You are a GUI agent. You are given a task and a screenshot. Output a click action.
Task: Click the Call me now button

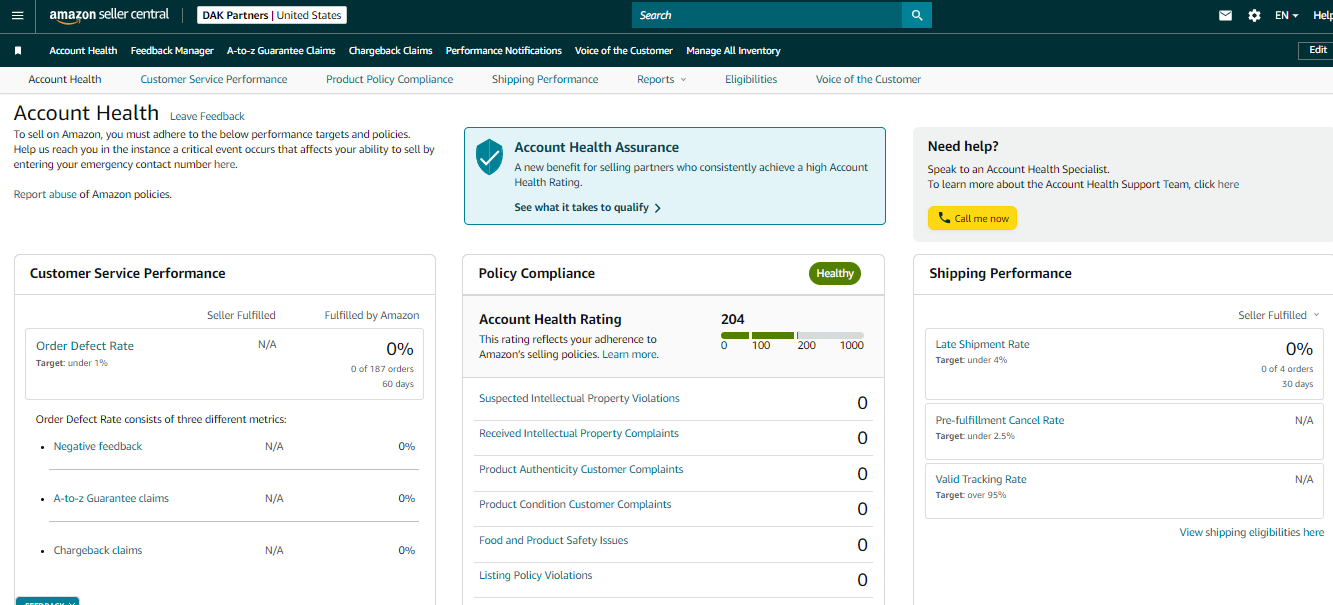(972, 218)
